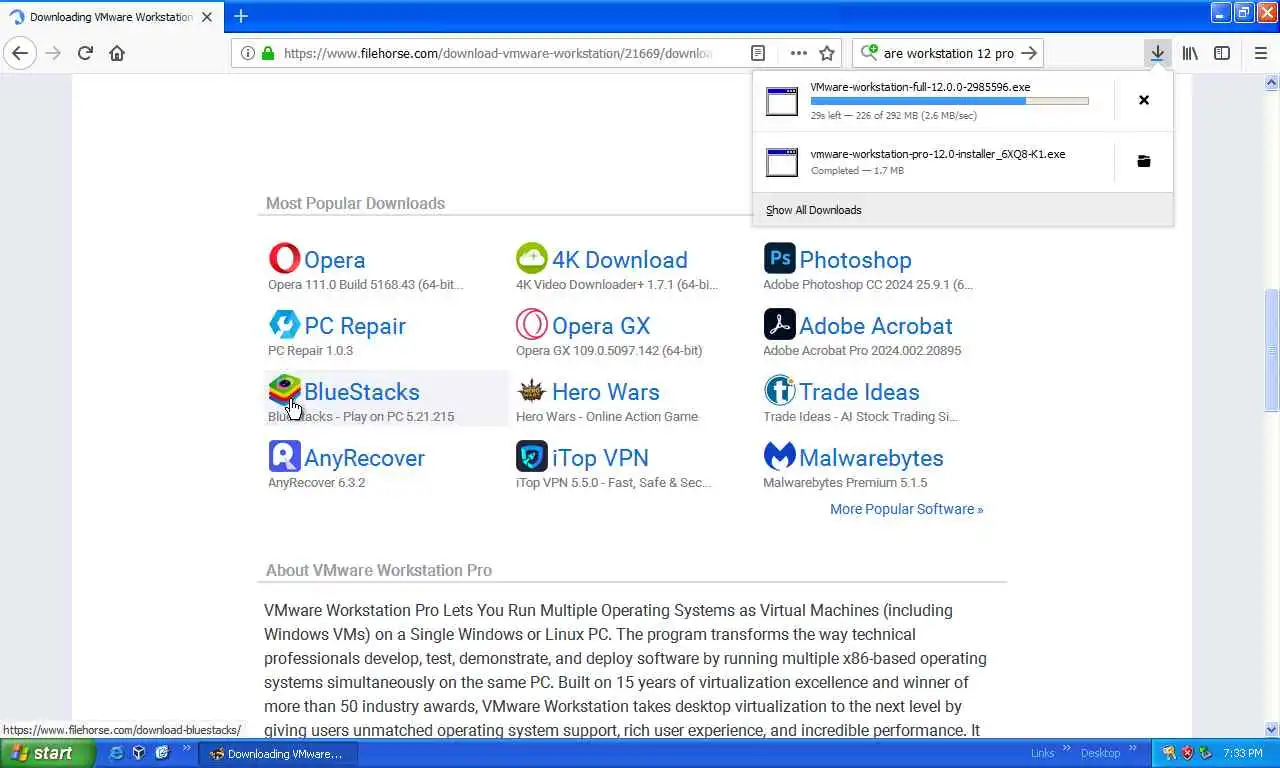Open the BlueStacks link
Screen dimensions: 1280x768
coord(362,392)
